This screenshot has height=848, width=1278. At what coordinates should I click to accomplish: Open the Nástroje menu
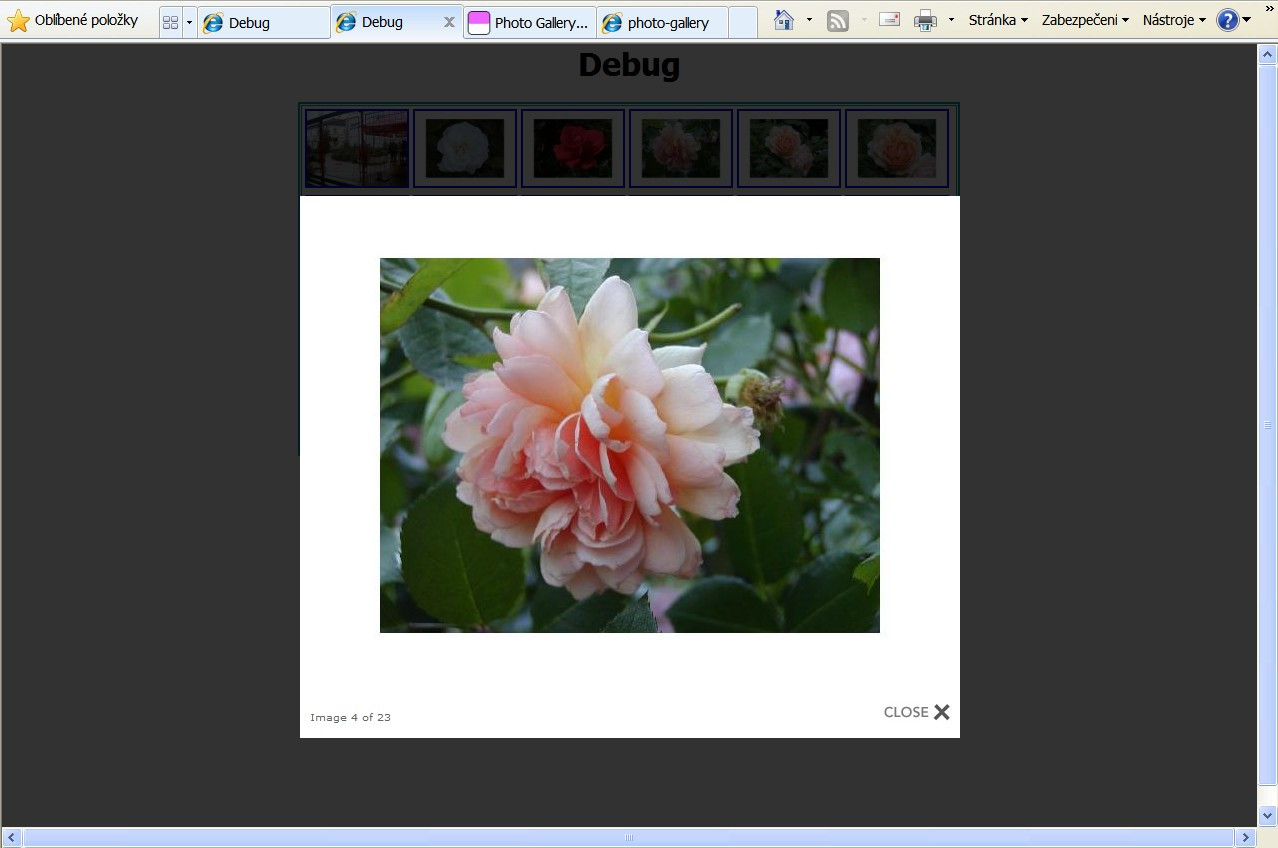click(x=1174, y=20)
